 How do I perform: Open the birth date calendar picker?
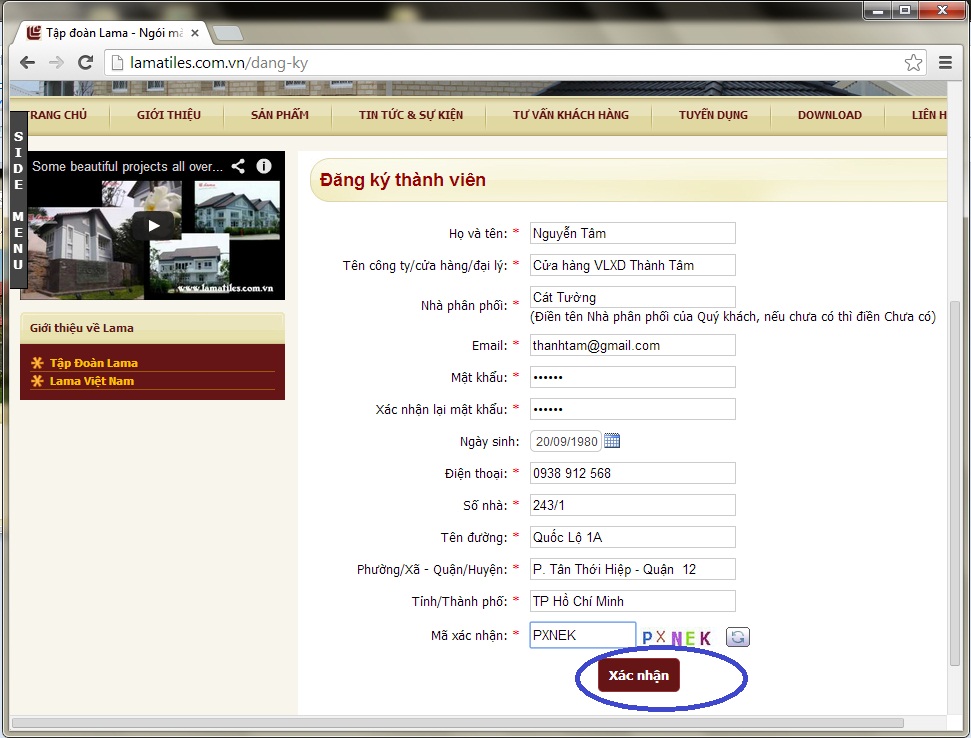(612, 441)
